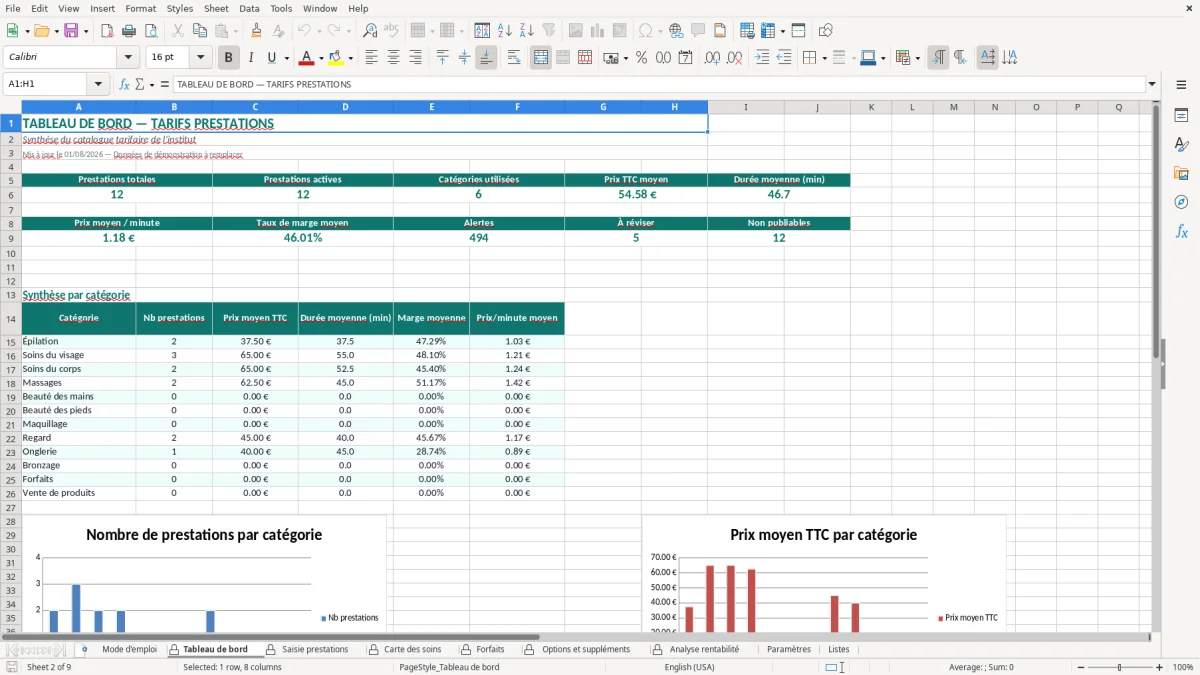The height and width of the screenshot is (675, 1200).
Task: Open Font Size dropdown list
Action: tap(201, 58)
